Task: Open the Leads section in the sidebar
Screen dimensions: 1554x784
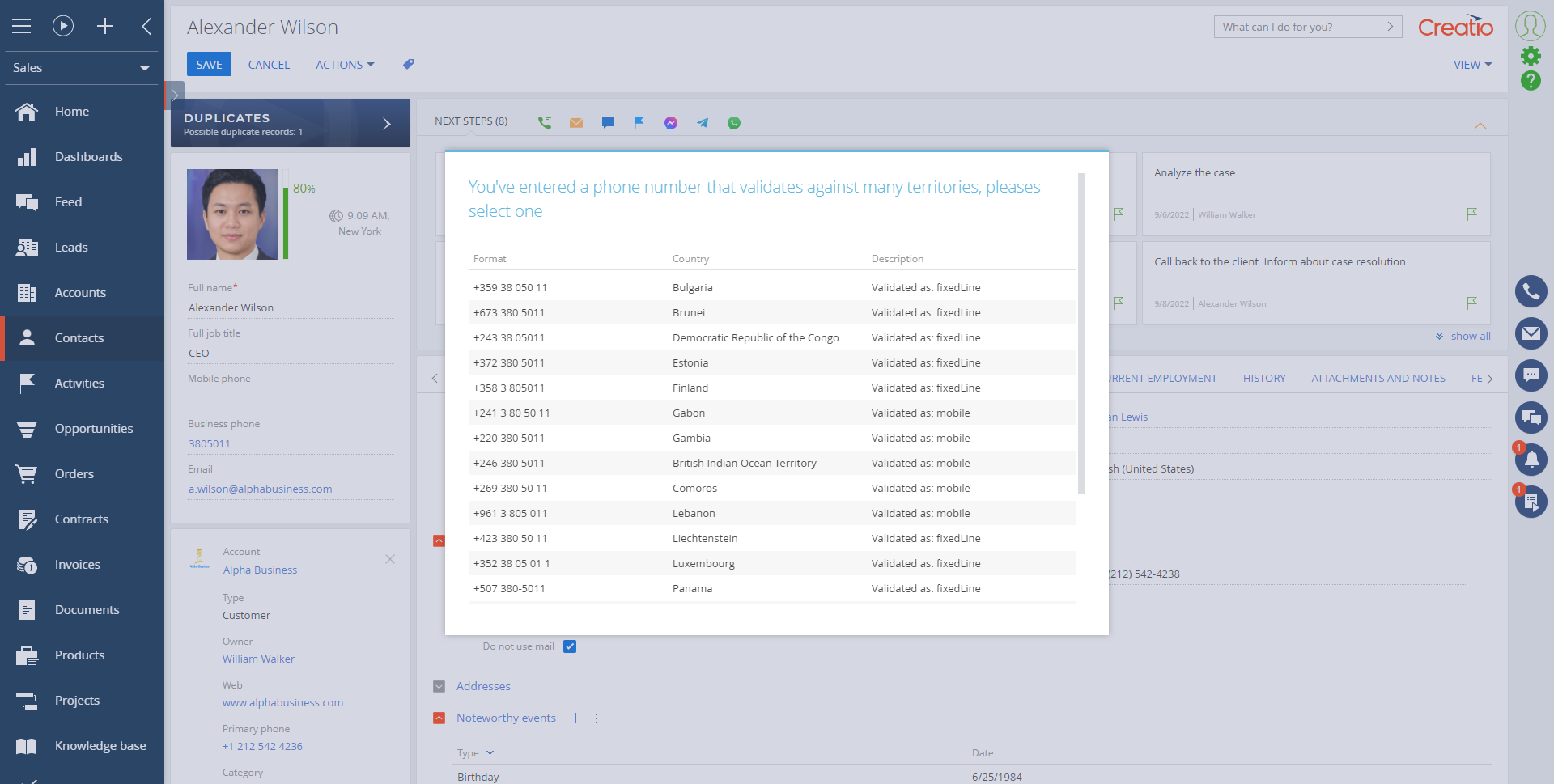Action: 71,247
